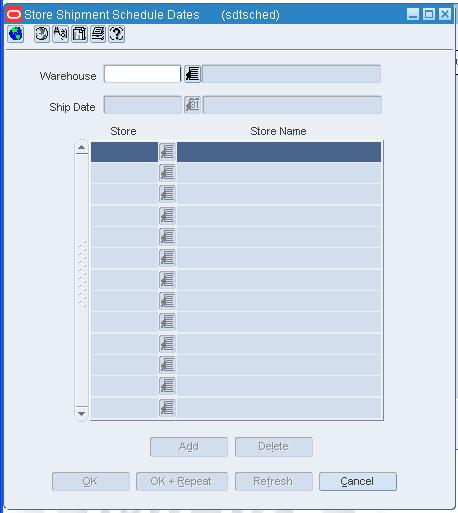Open store list button in the sixth row
Screen dimensions: 458x513
click(167, 258)
